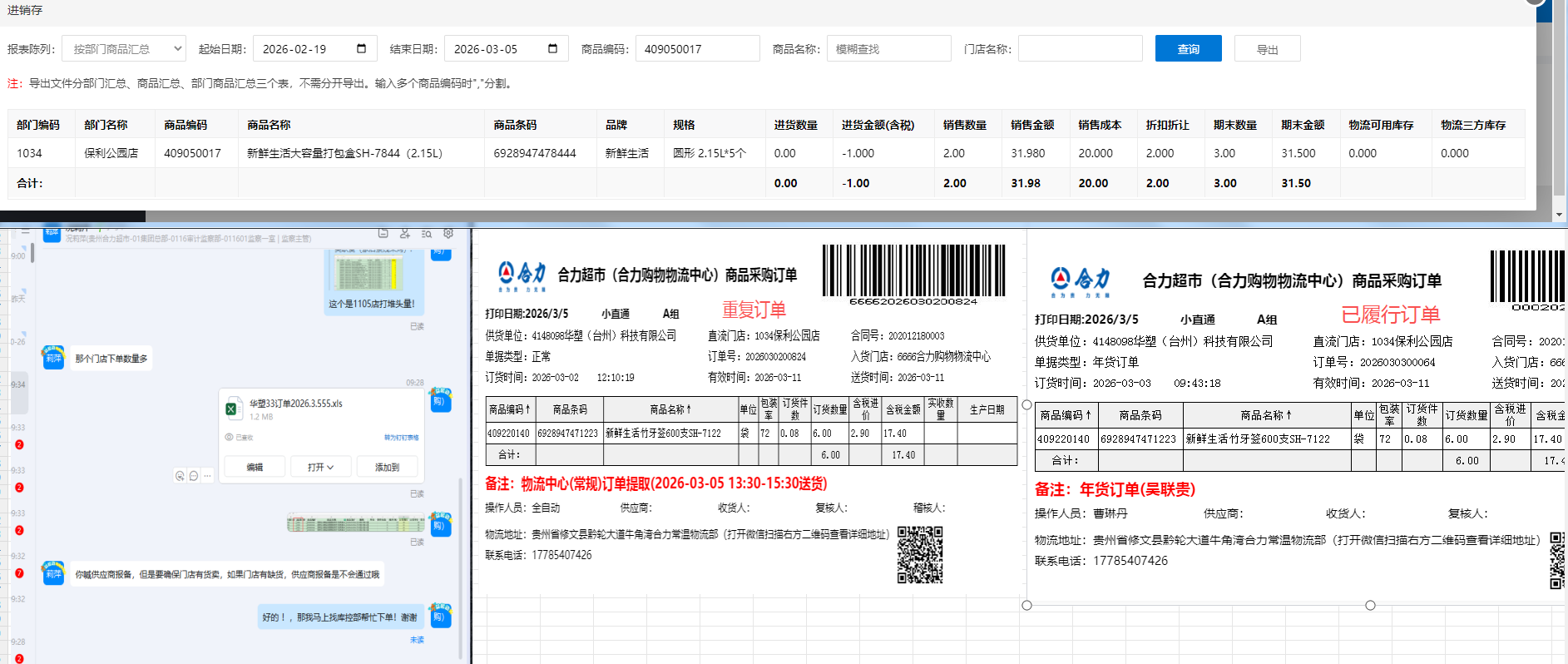Click the emoji reaction icon beside file message

180,476
